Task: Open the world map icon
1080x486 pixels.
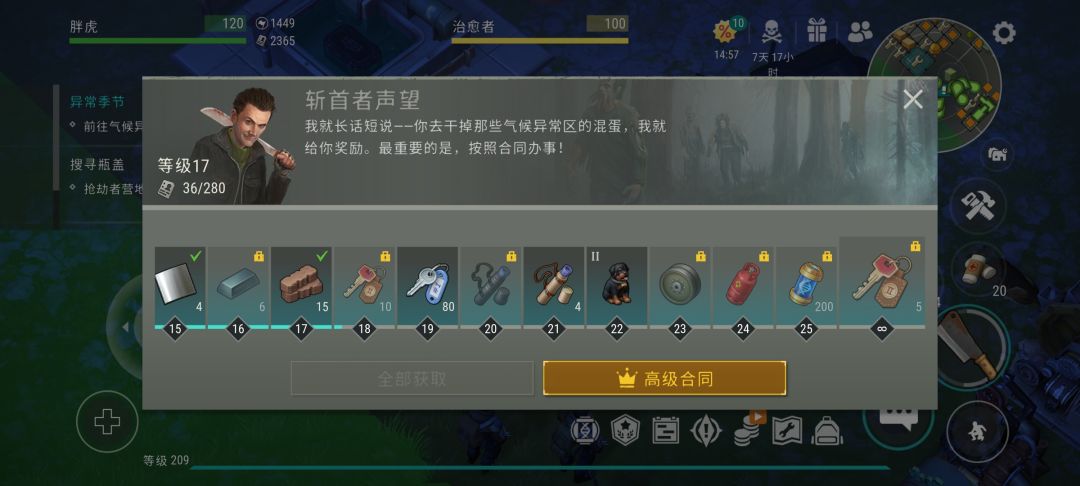Action: 787,431
